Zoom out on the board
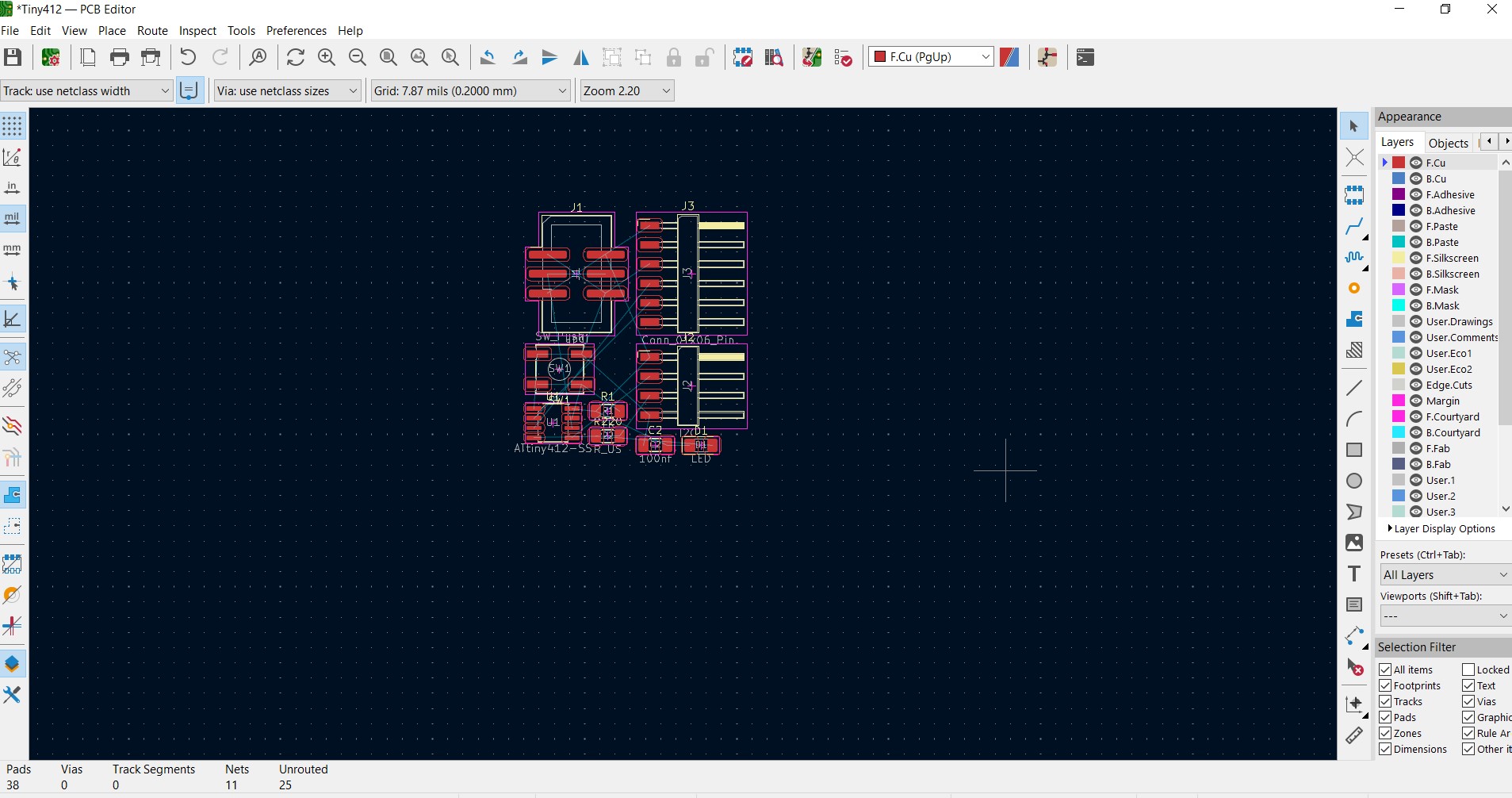The image size is (1512, 798). pos(358,57)
